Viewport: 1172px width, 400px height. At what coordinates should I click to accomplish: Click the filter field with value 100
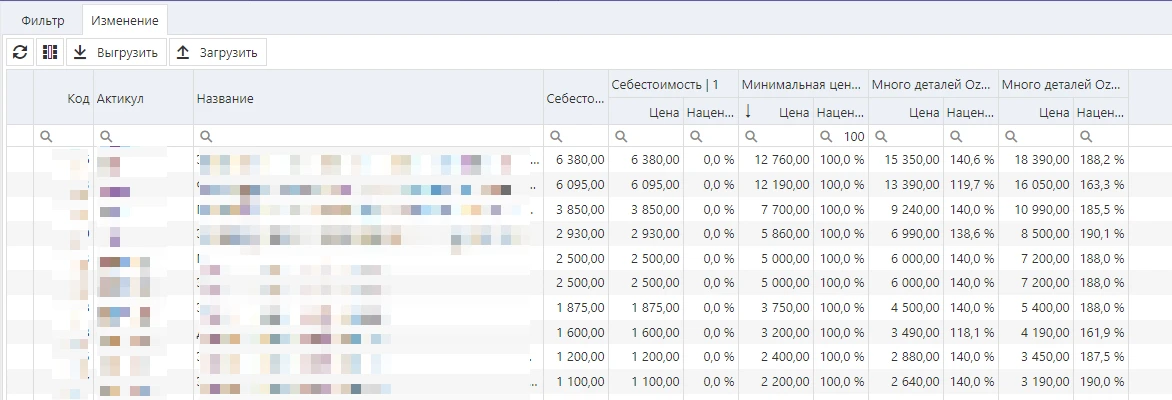pyautogui.click(x=851, y=136)
